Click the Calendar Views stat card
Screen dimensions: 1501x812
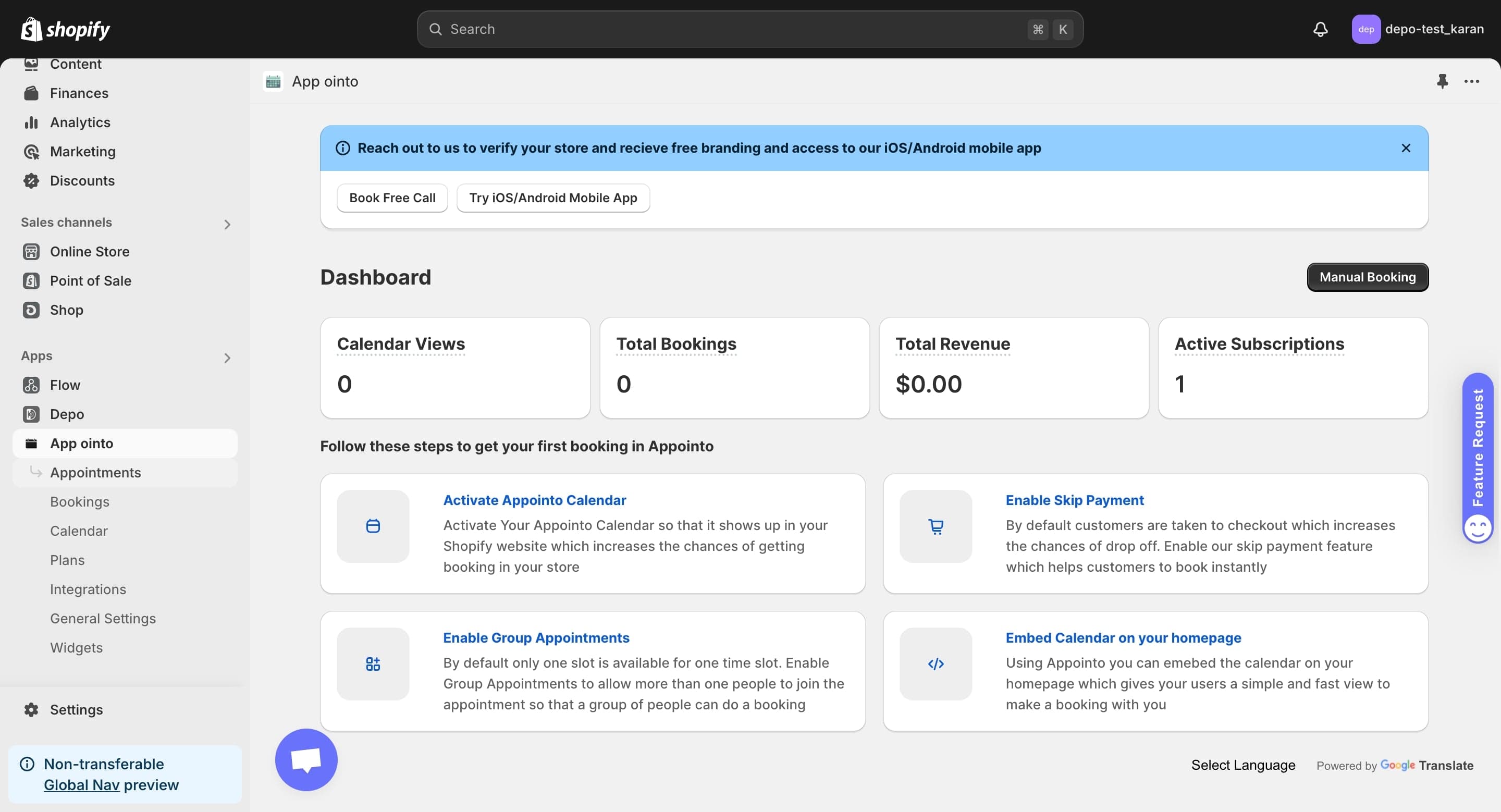pyautogui.click(x=455, y=367)
